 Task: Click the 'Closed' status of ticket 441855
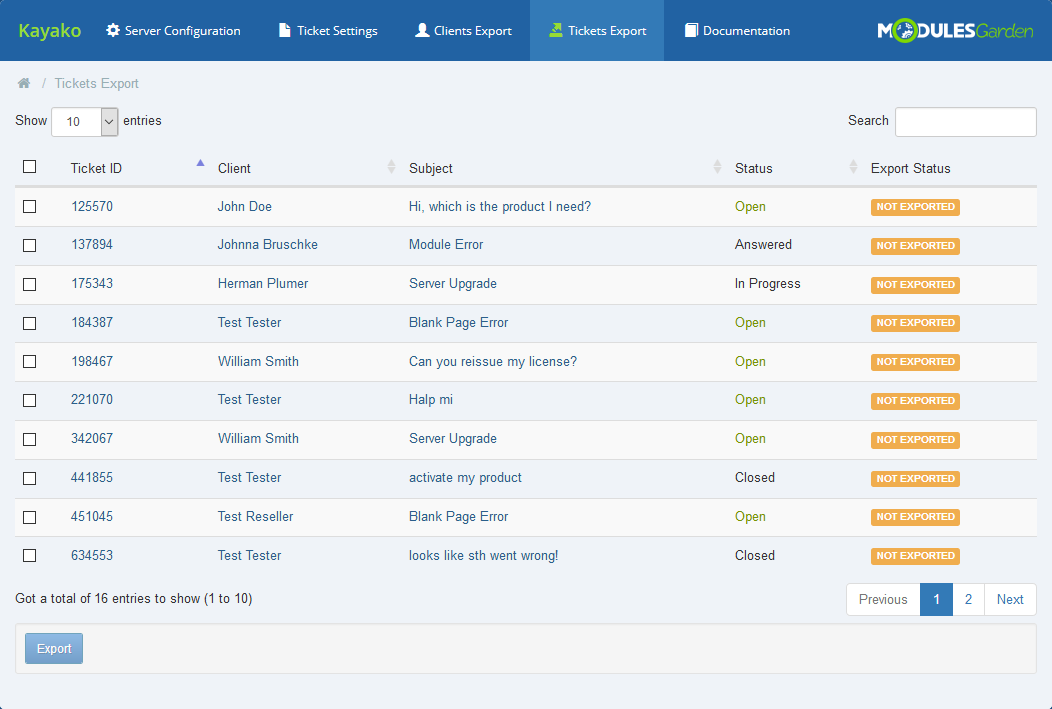(755, 478)
